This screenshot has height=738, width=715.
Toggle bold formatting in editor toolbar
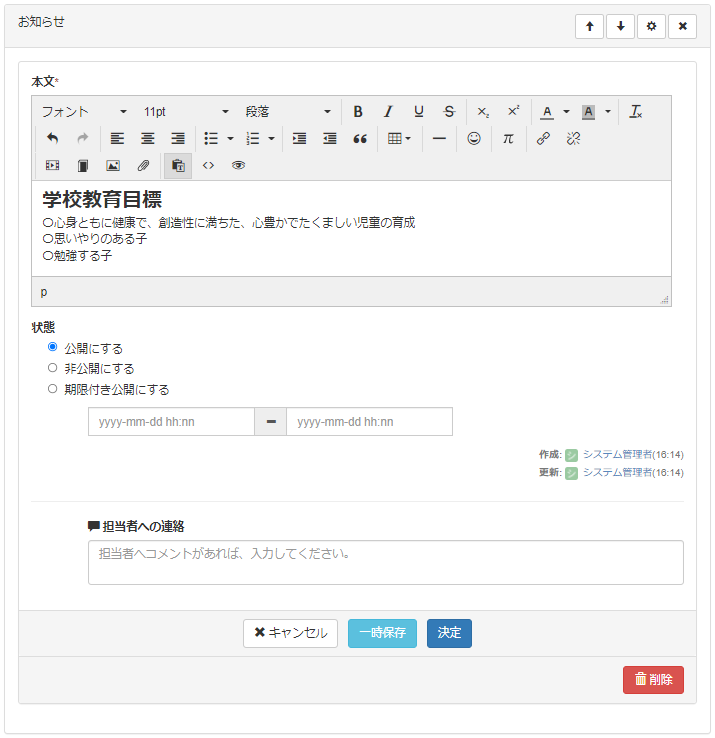pos(358,112)
